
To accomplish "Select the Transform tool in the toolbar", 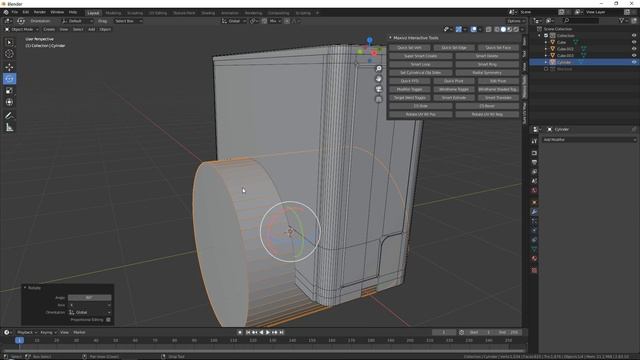I will (9, 102).
